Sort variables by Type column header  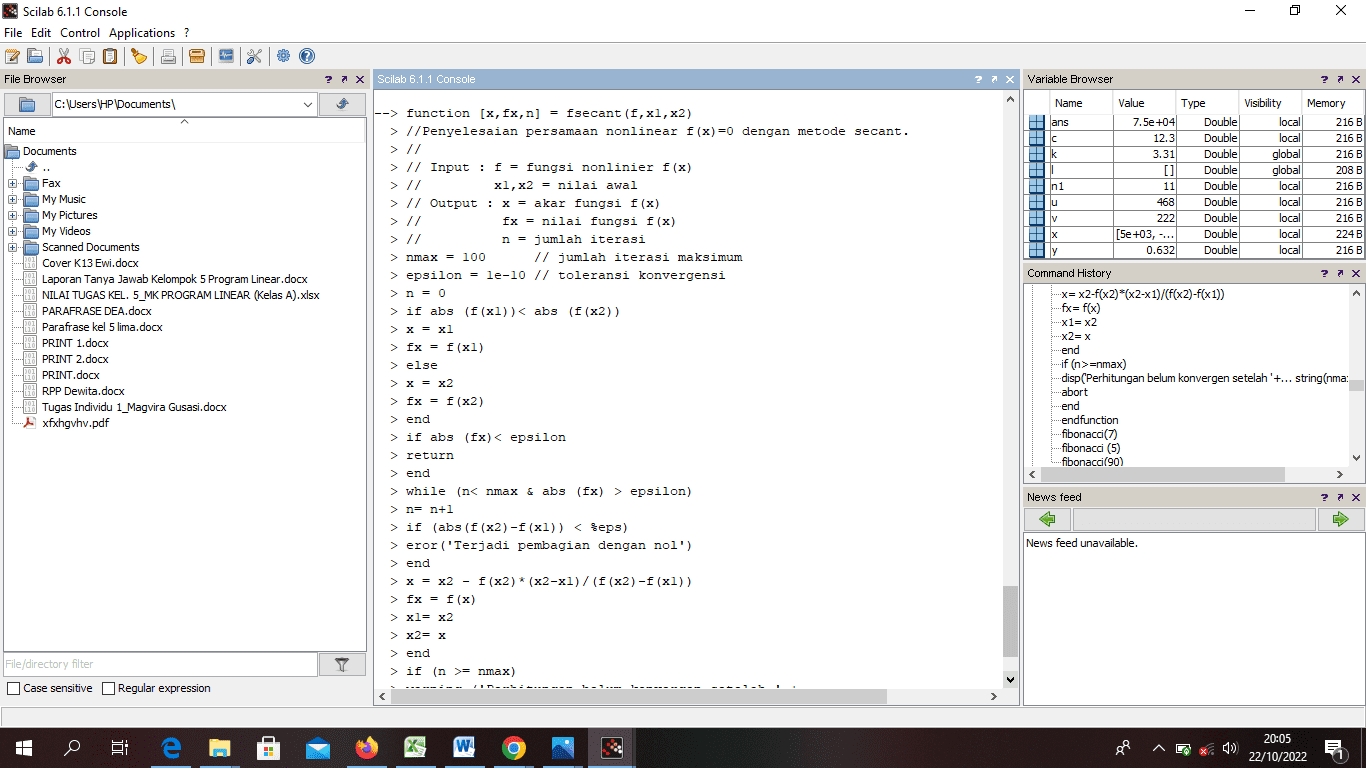1208,103
